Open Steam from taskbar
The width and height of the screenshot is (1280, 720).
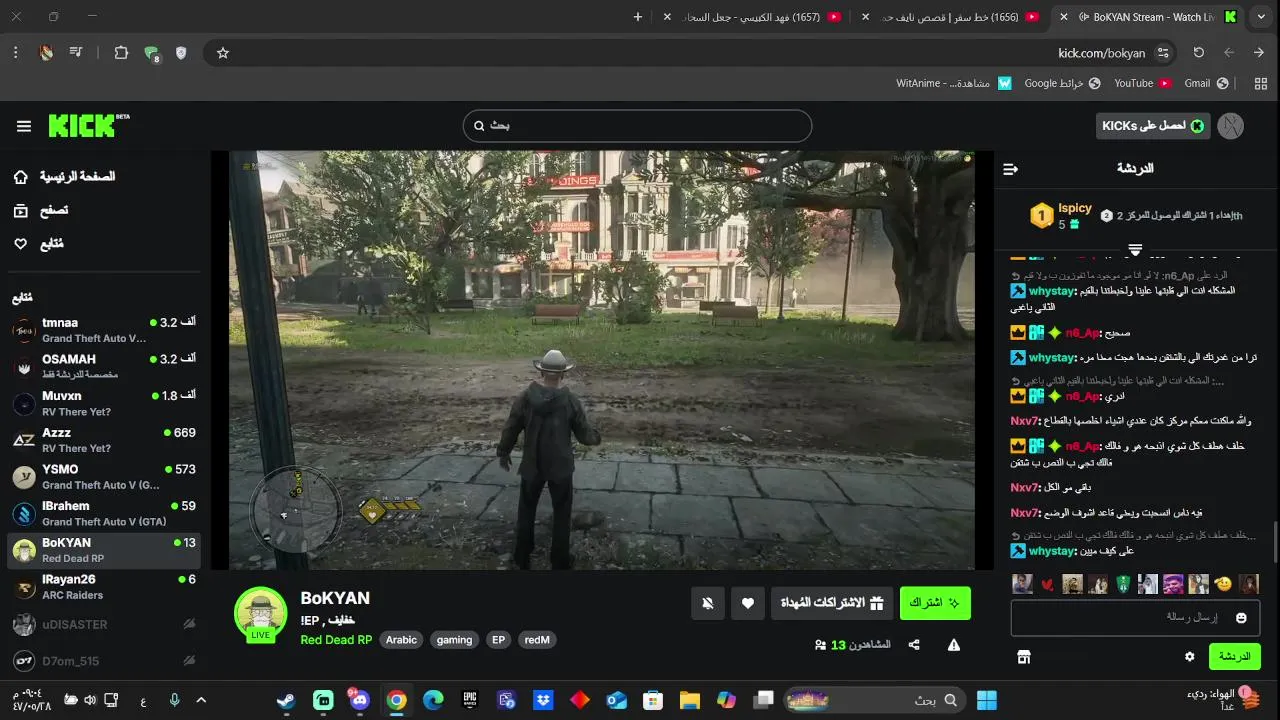[286, 700]
